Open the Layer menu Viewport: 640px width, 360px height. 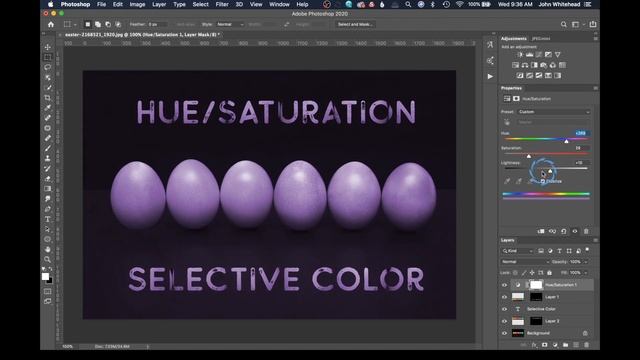[159, 4]
